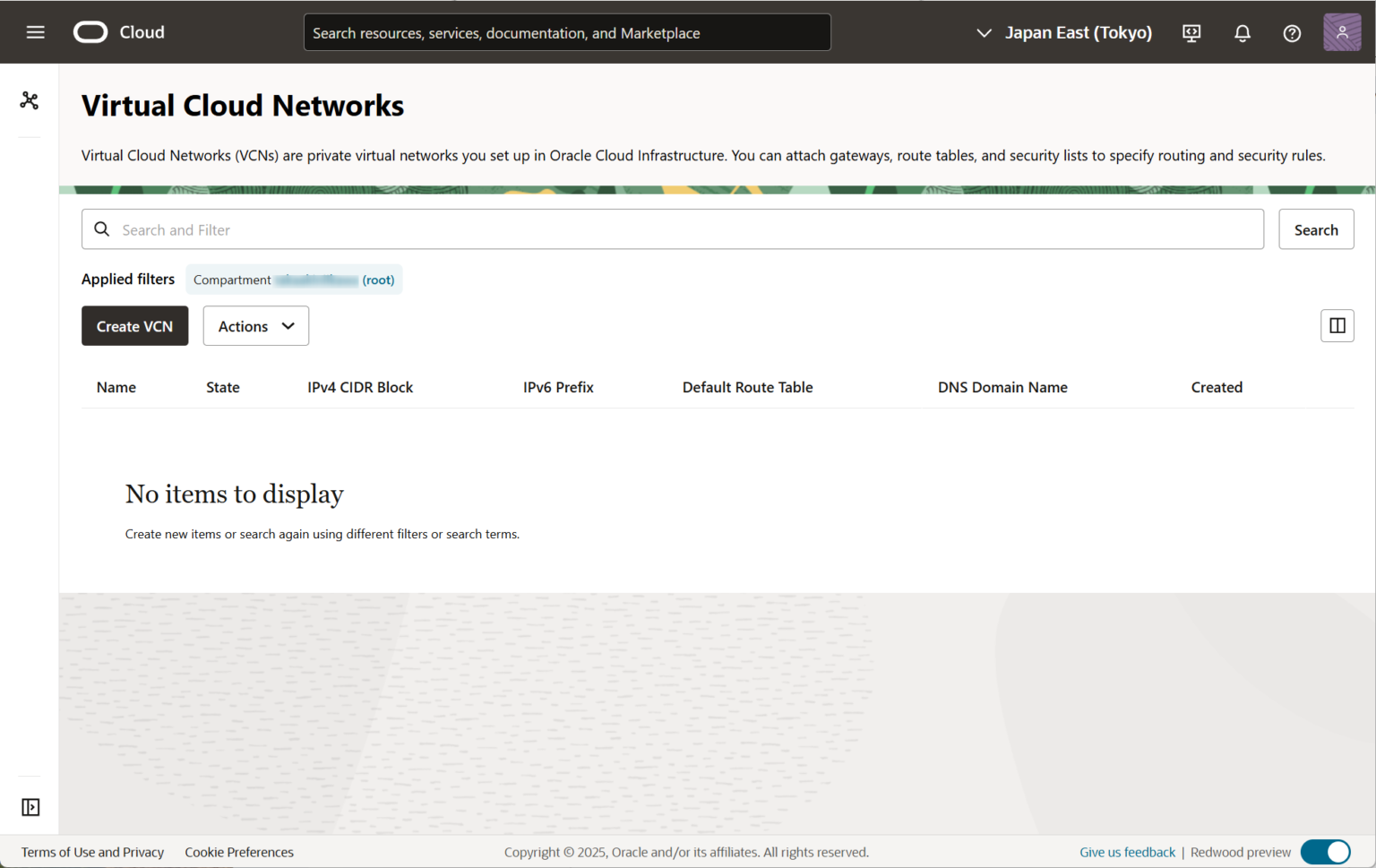Viewport: 1376px width, 868px height.
Task: Sort by the Name column header
Action: point(116,387)
